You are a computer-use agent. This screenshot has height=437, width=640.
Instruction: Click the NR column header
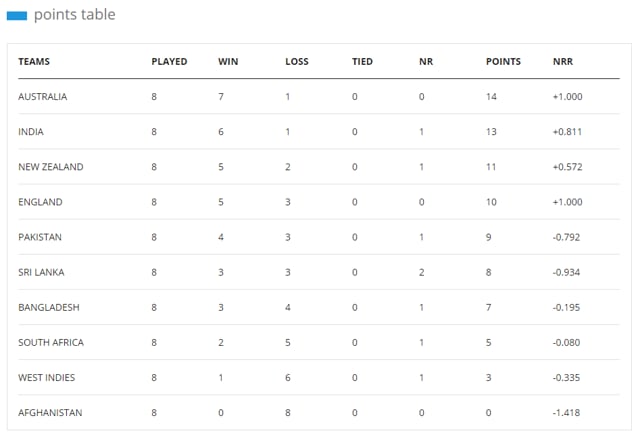coord(426,62)
